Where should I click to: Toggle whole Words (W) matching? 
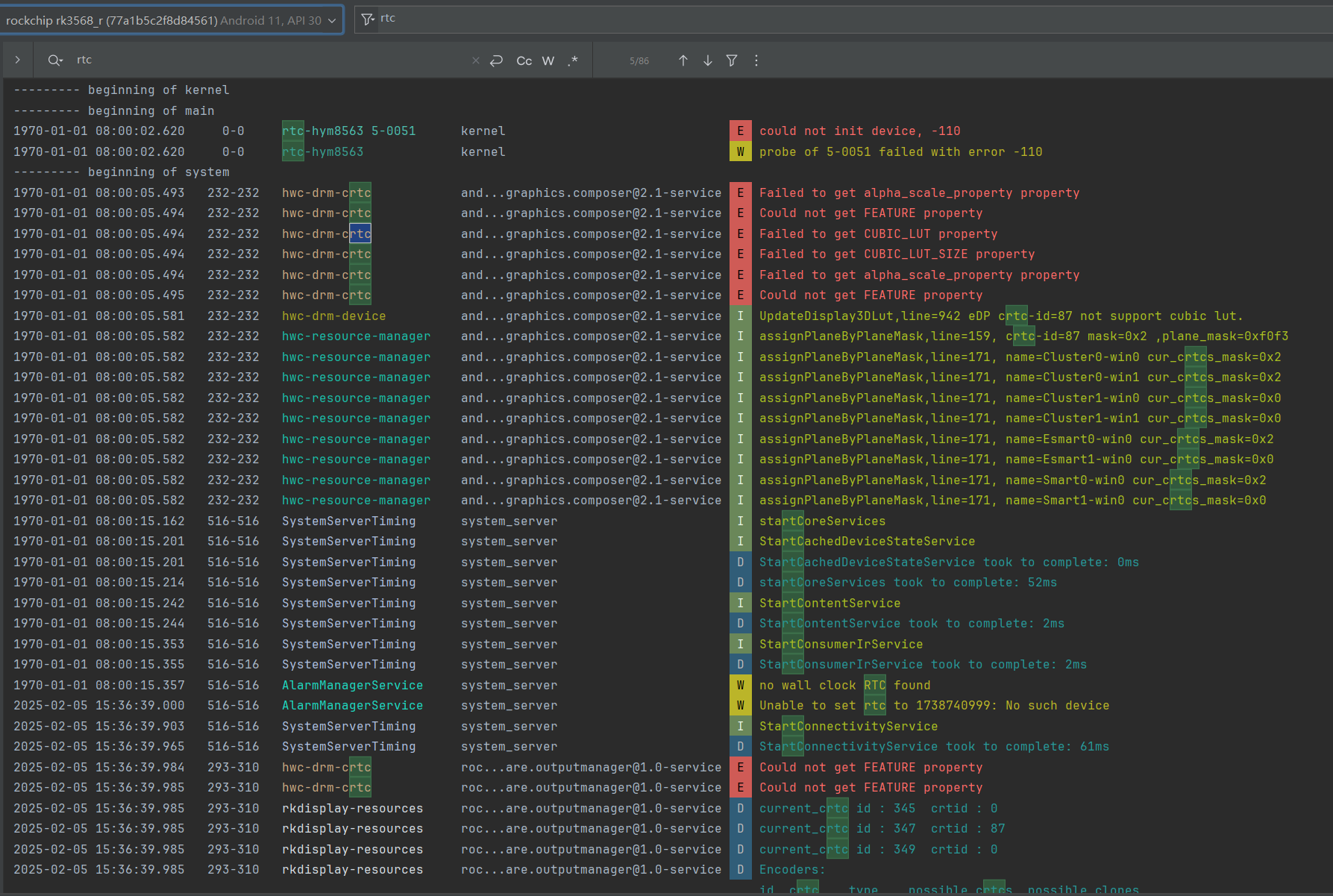tap(548, 60)
